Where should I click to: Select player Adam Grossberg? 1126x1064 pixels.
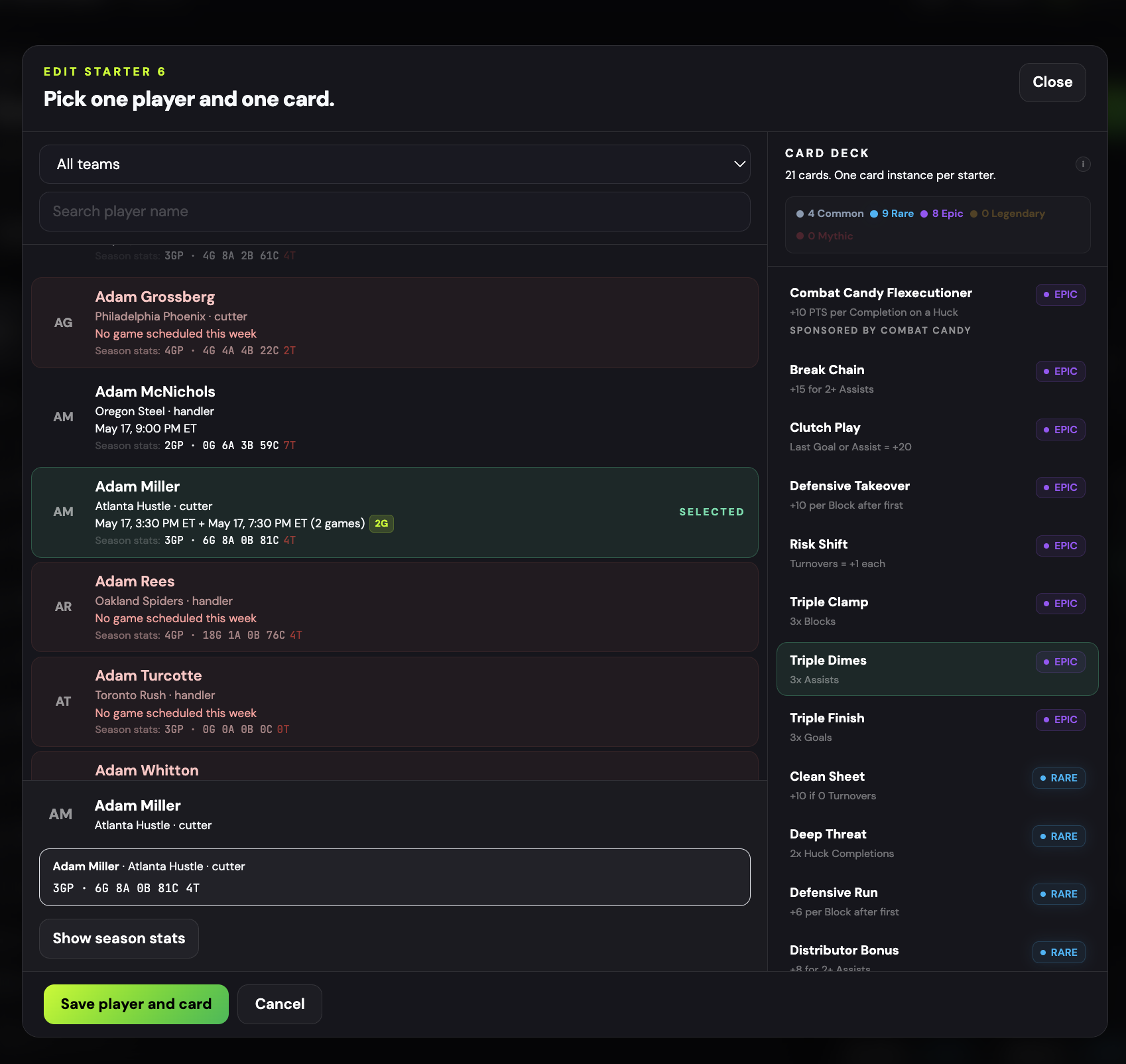coord(395,322)
